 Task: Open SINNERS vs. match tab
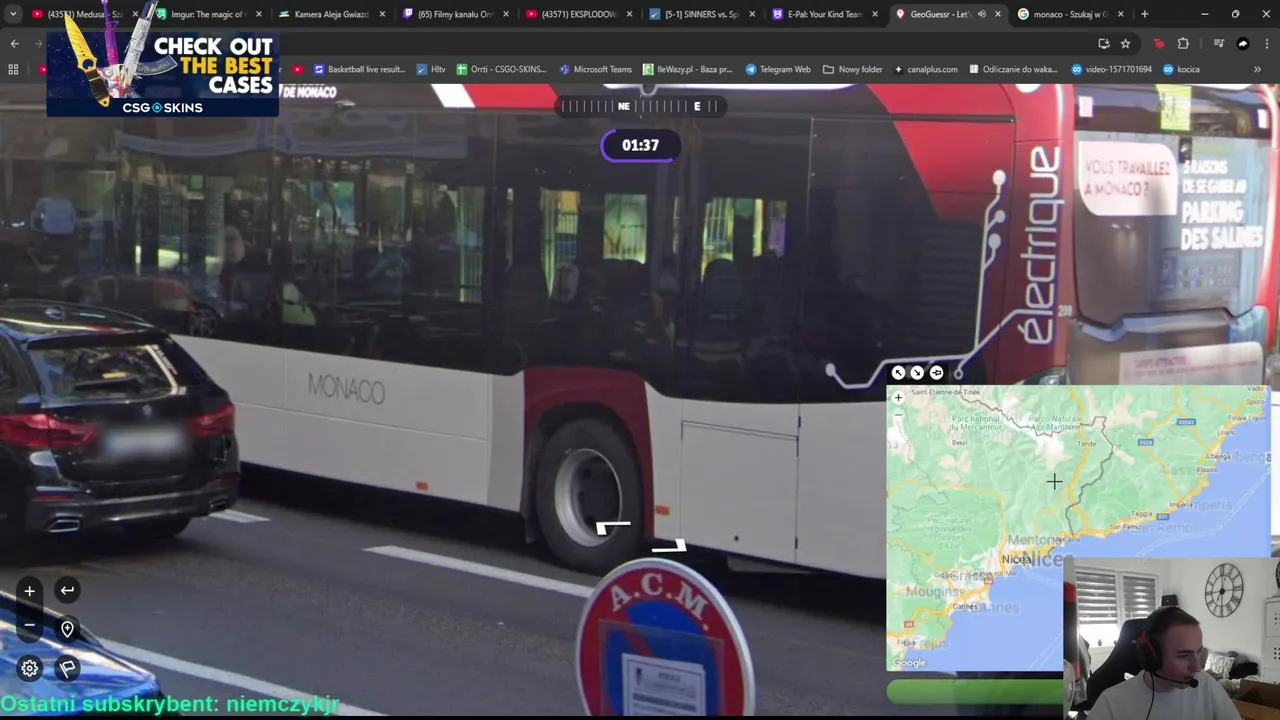pos(702,14)
